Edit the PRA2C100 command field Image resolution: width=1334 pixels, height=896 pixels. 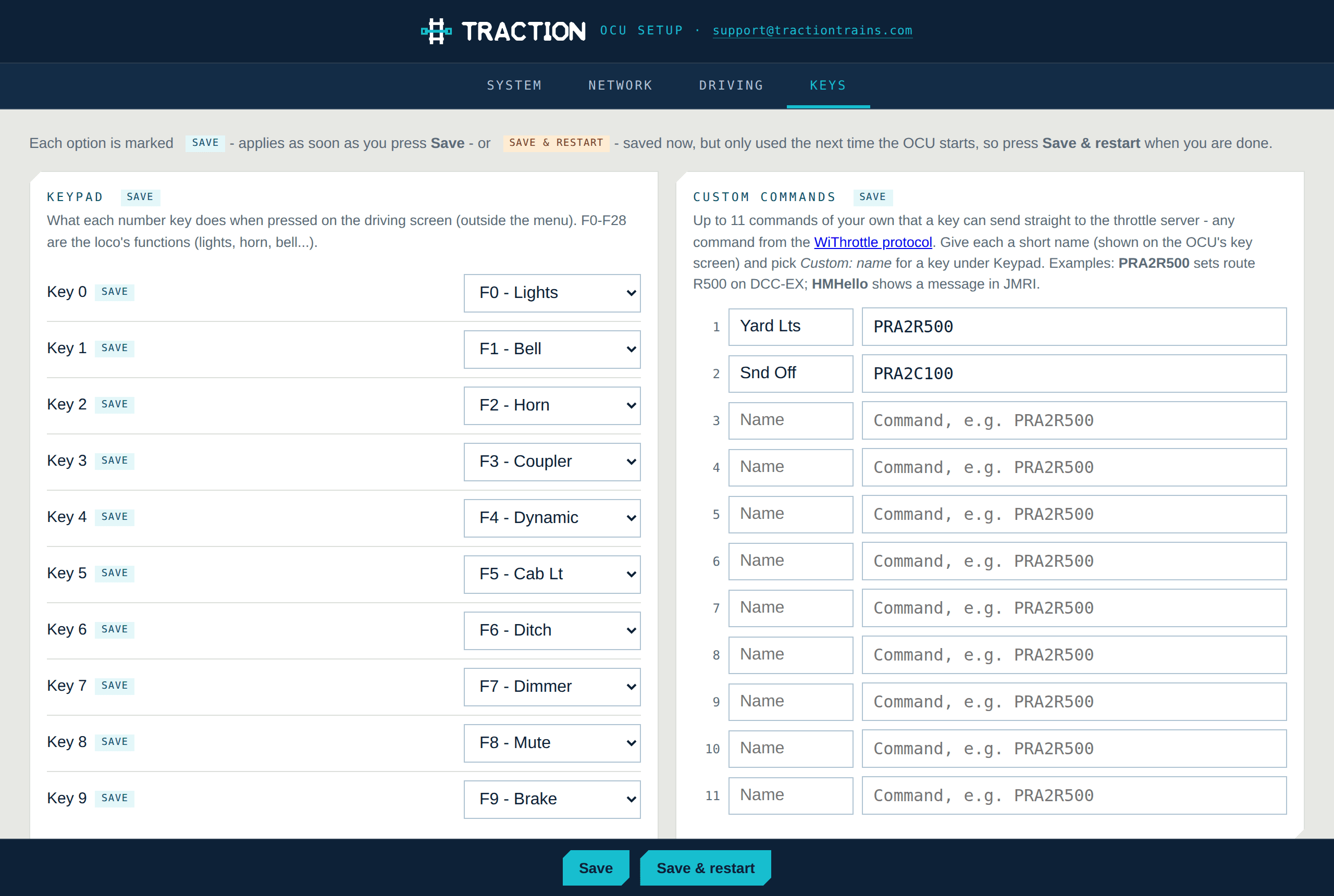click(x=1074, y=373)
